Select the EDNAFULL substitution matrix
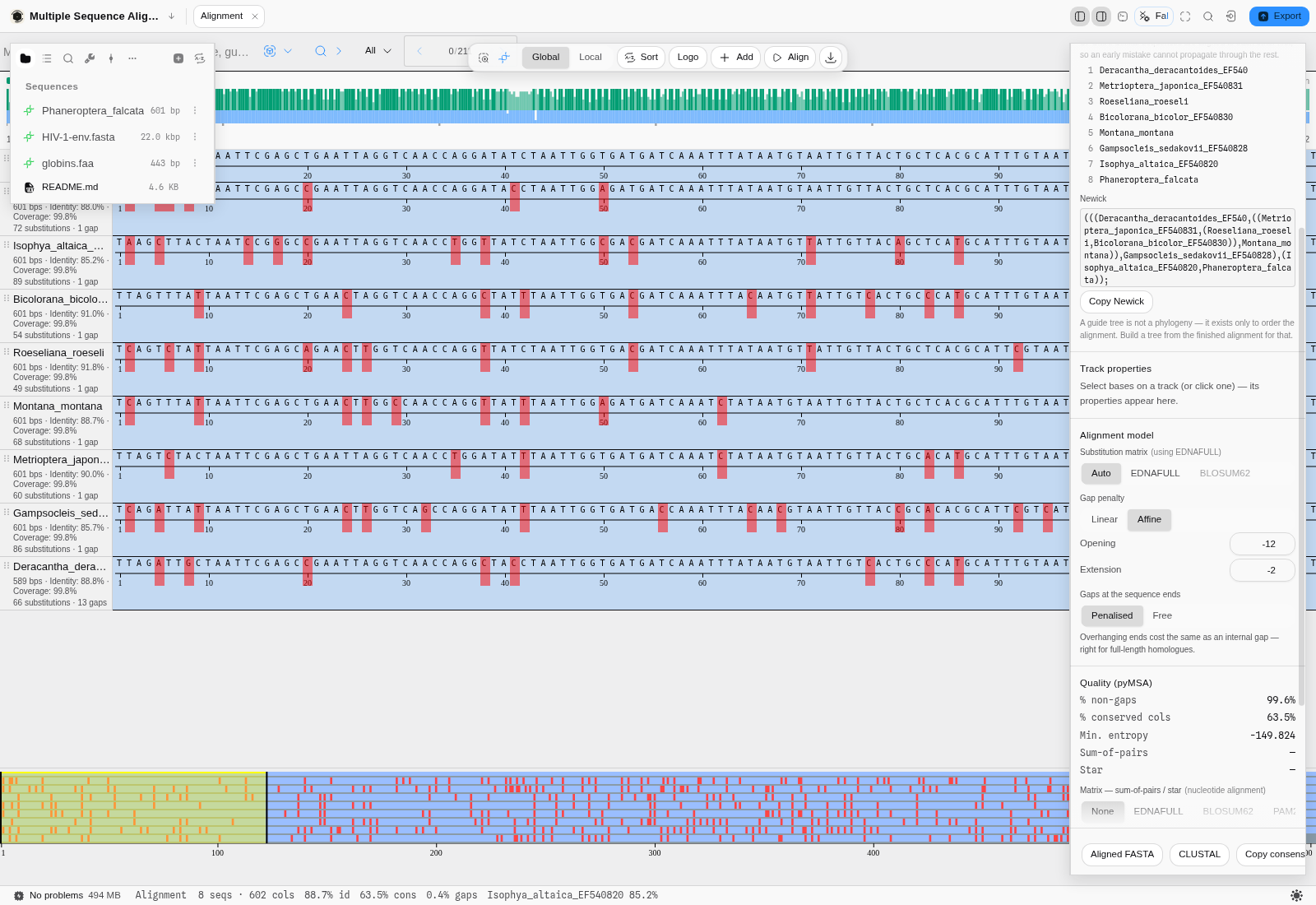The width and height of the screenshot is (1316, 905). (x=1155, y=473)
